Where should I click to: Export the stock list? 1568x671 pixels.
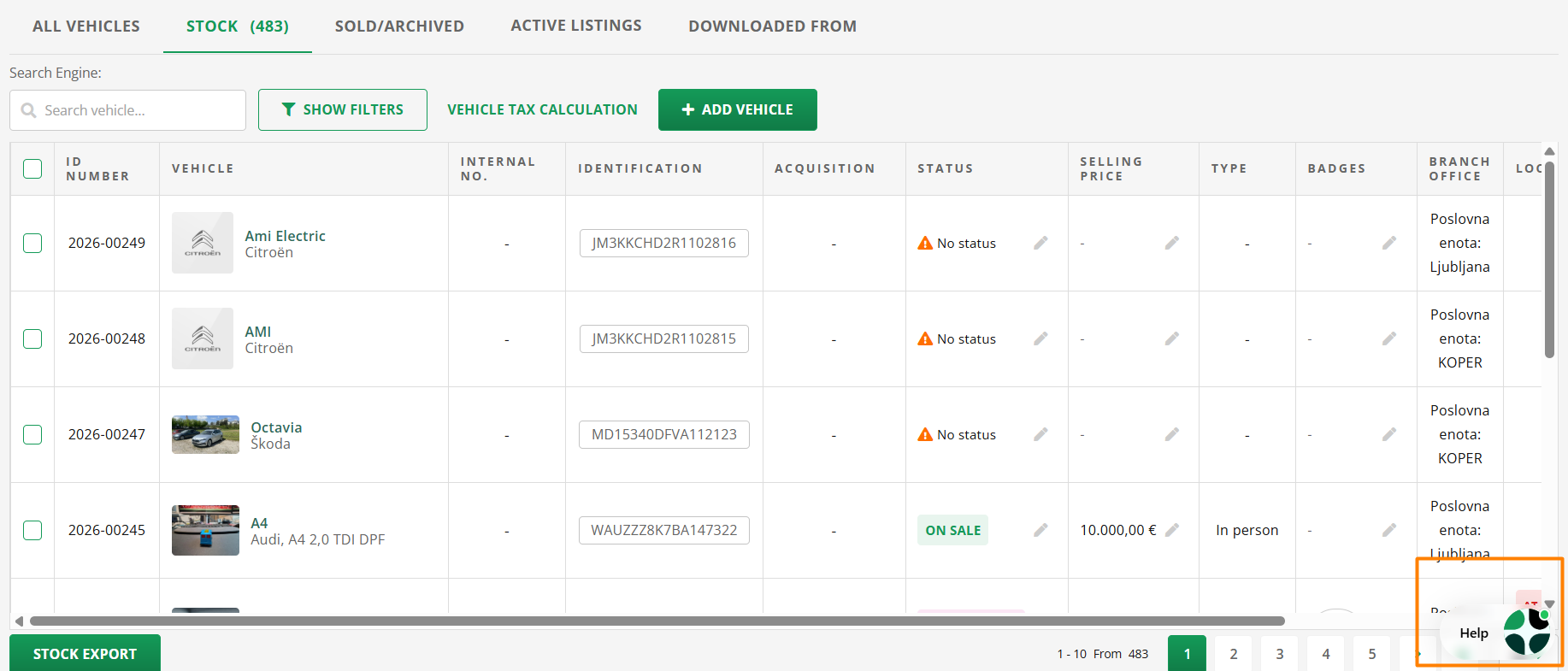pos(85,653)
